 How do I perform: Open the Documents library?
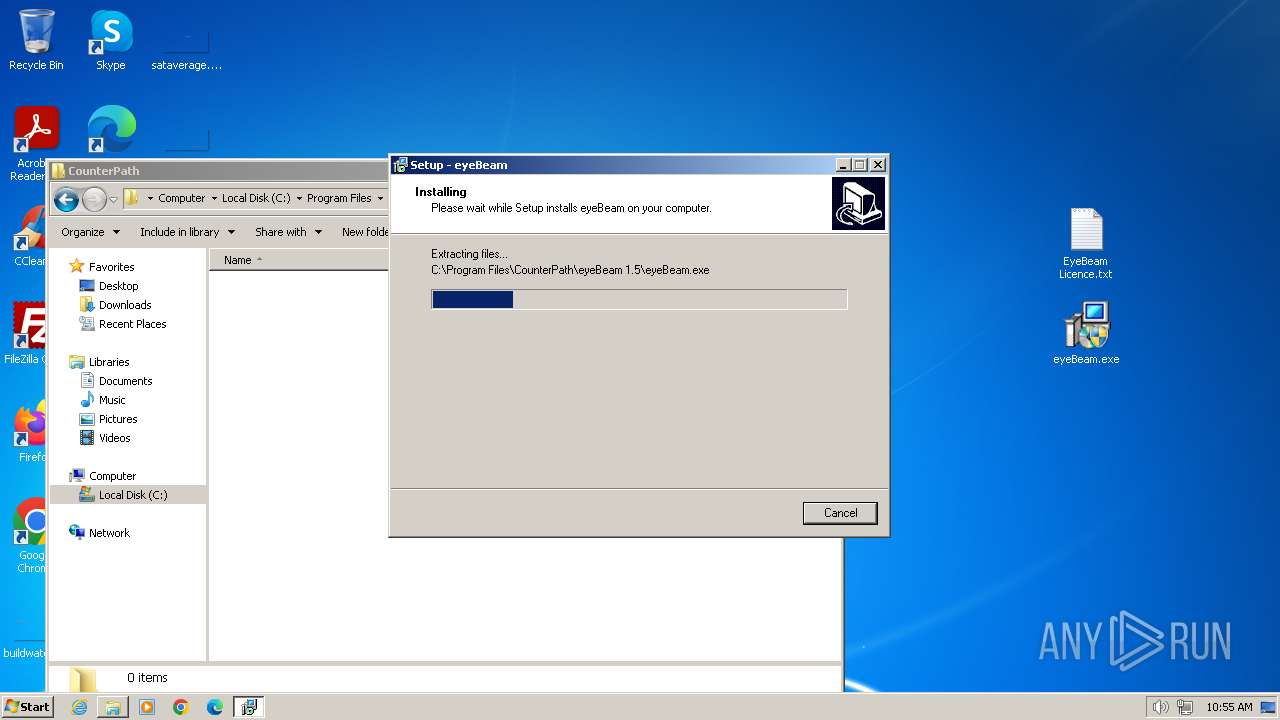pos(125,381)
